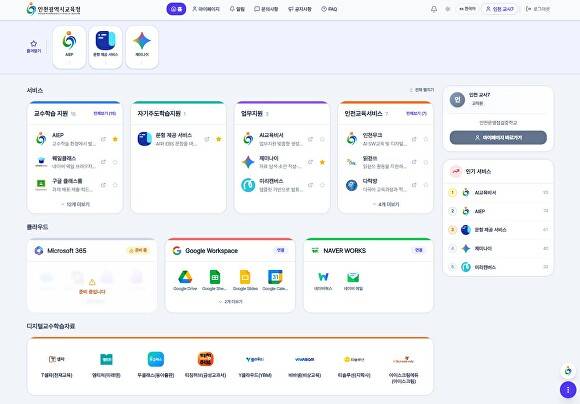Image resolution: width=580 pixels, height=404 pixels.
Task: Unfavorite AIEP using its yellow star
Action: point(115,139)
